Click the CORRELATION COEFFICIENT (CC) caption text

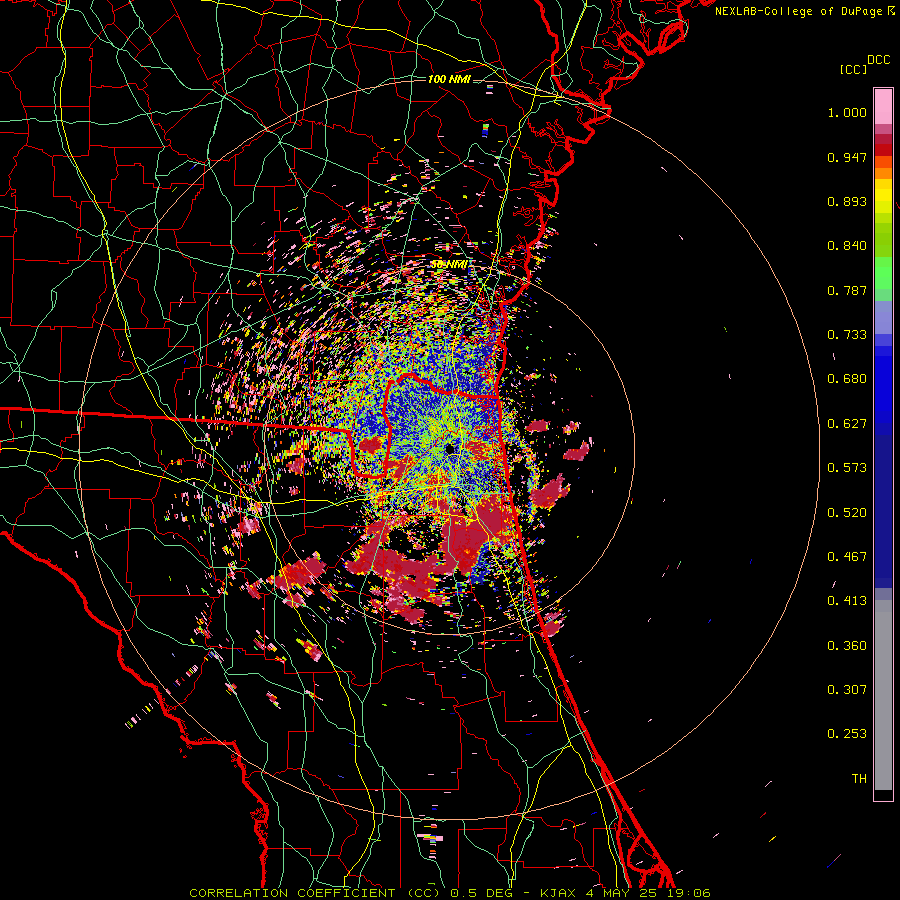click(314, 893)
